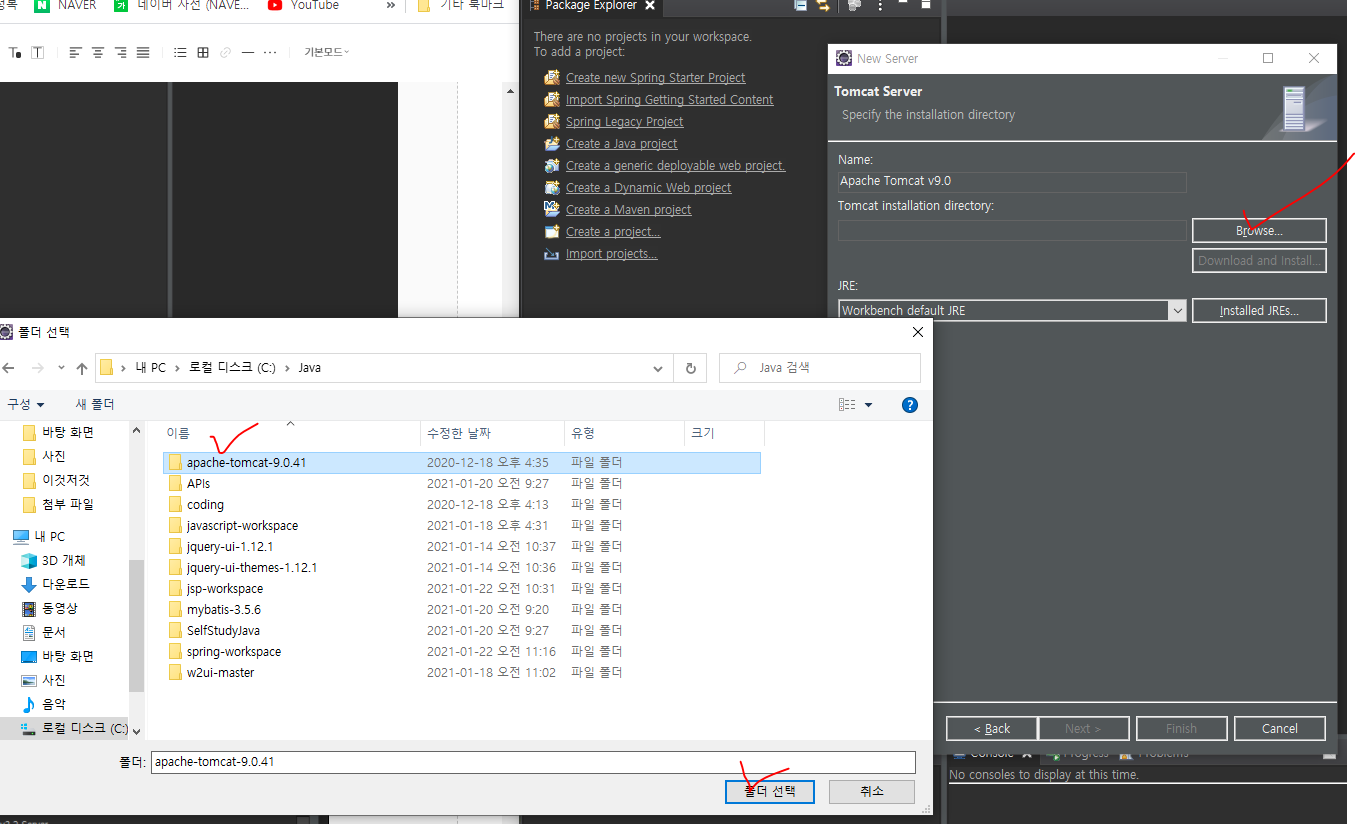
Task: Go up one folder level in dialog
Action: tap(82, 368)
